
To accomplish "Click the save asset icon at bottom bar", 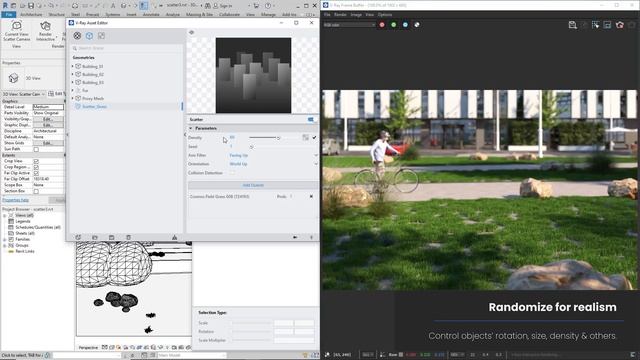I will point(111,237).
